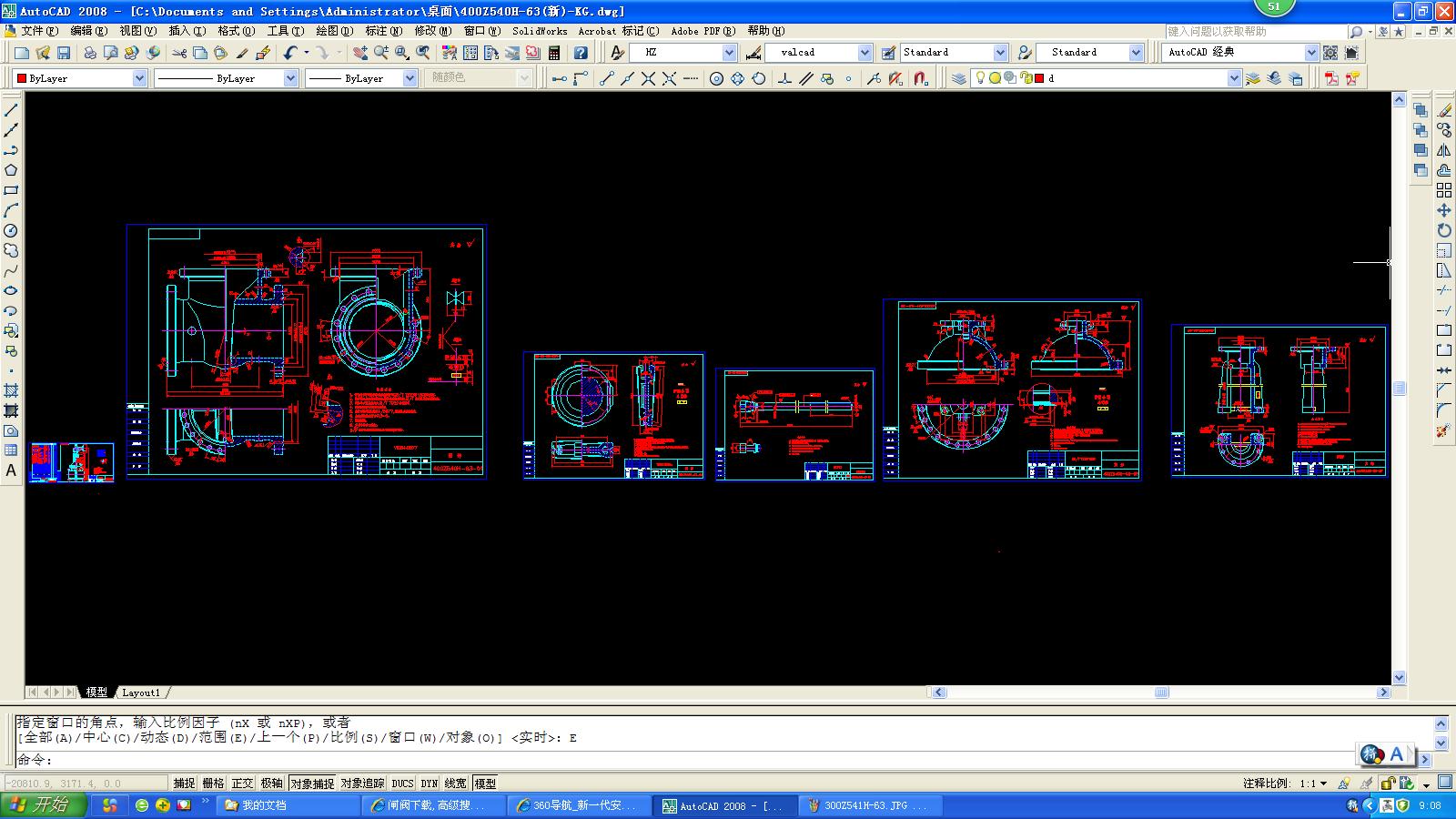
Task: Select the Multiline Text tool
Action: [11, 470]
